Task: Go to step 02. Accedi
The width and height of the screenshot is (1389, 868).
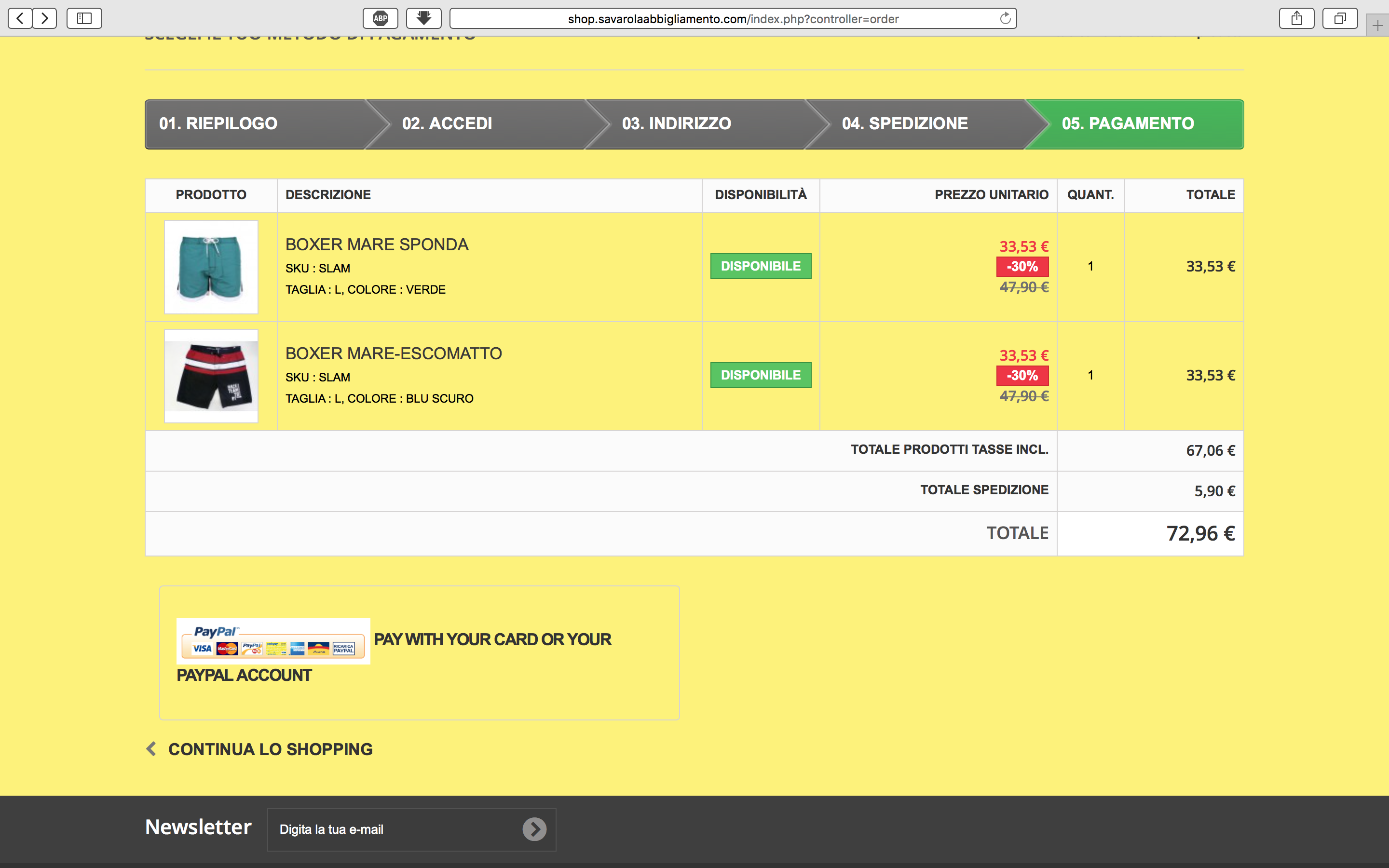Action: tap(447, 123)
